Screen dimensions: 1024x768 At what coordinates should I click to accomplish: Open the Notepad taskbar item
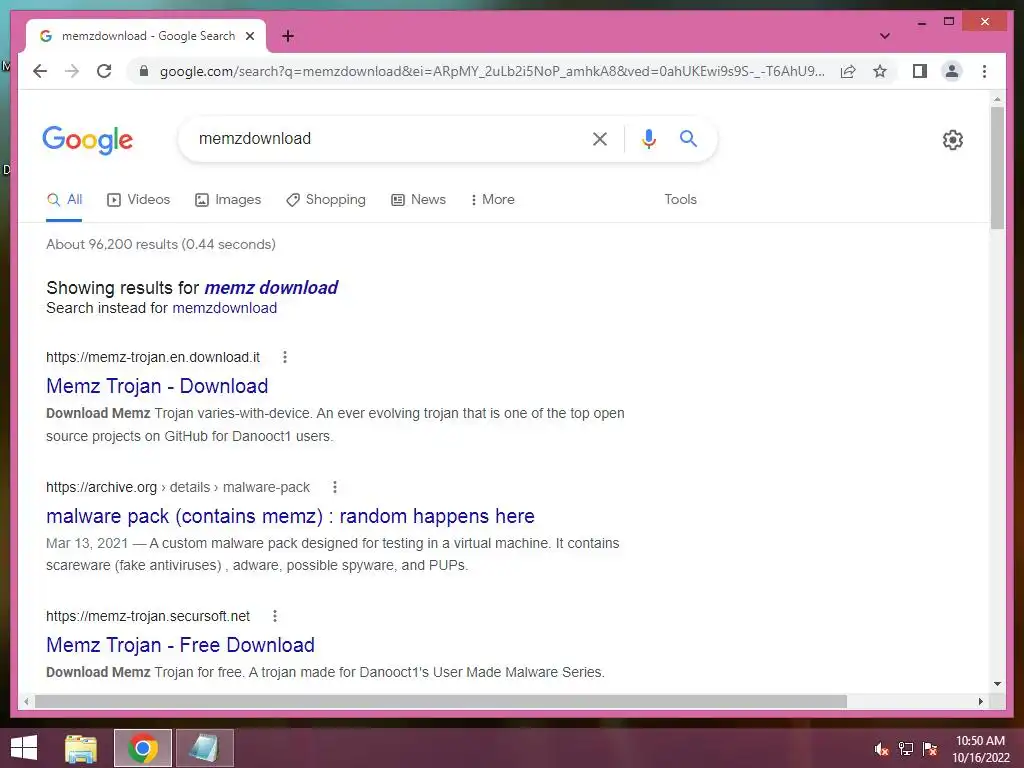[x=204, y=748]
